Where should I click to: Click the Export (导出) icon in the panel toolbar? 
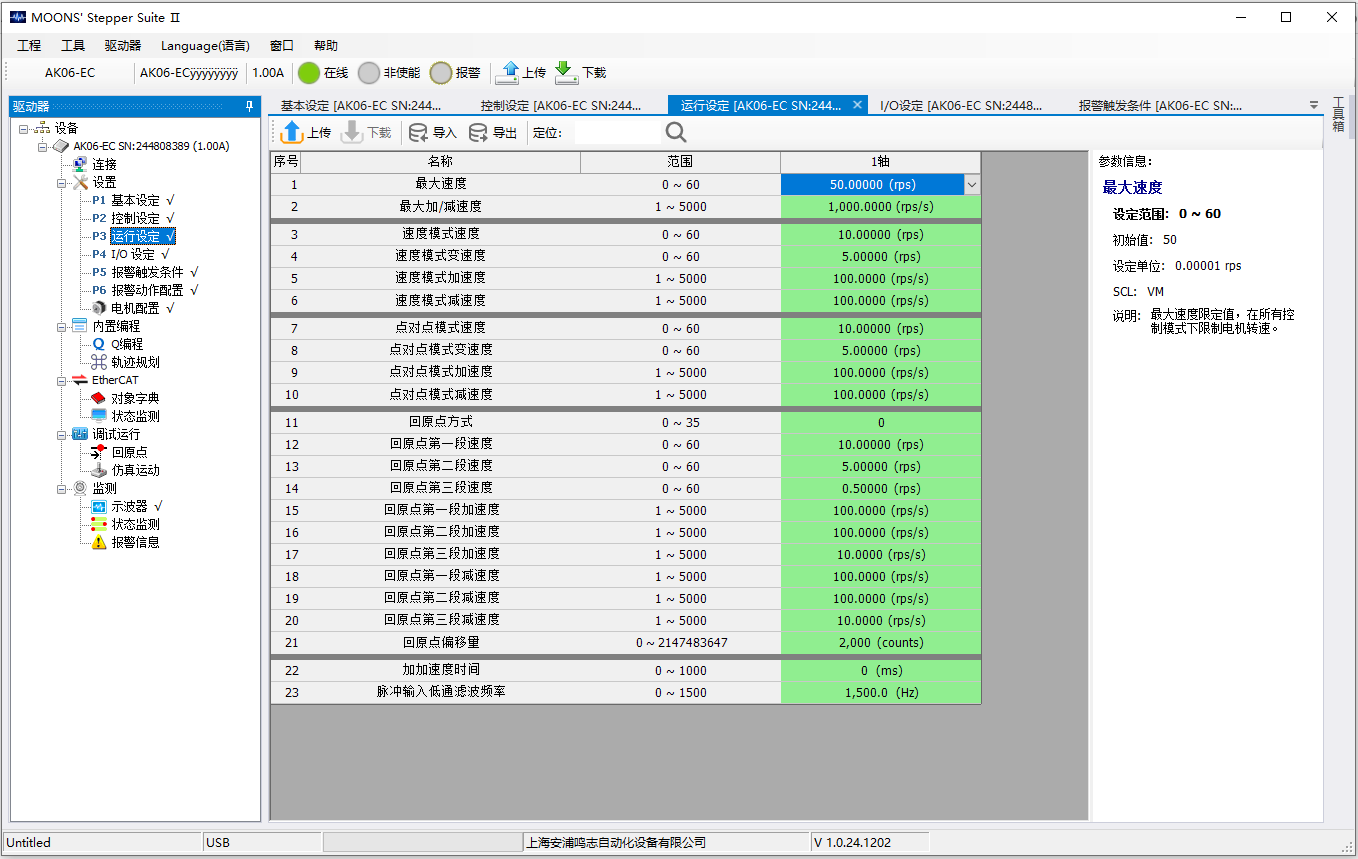pos(479,132)
